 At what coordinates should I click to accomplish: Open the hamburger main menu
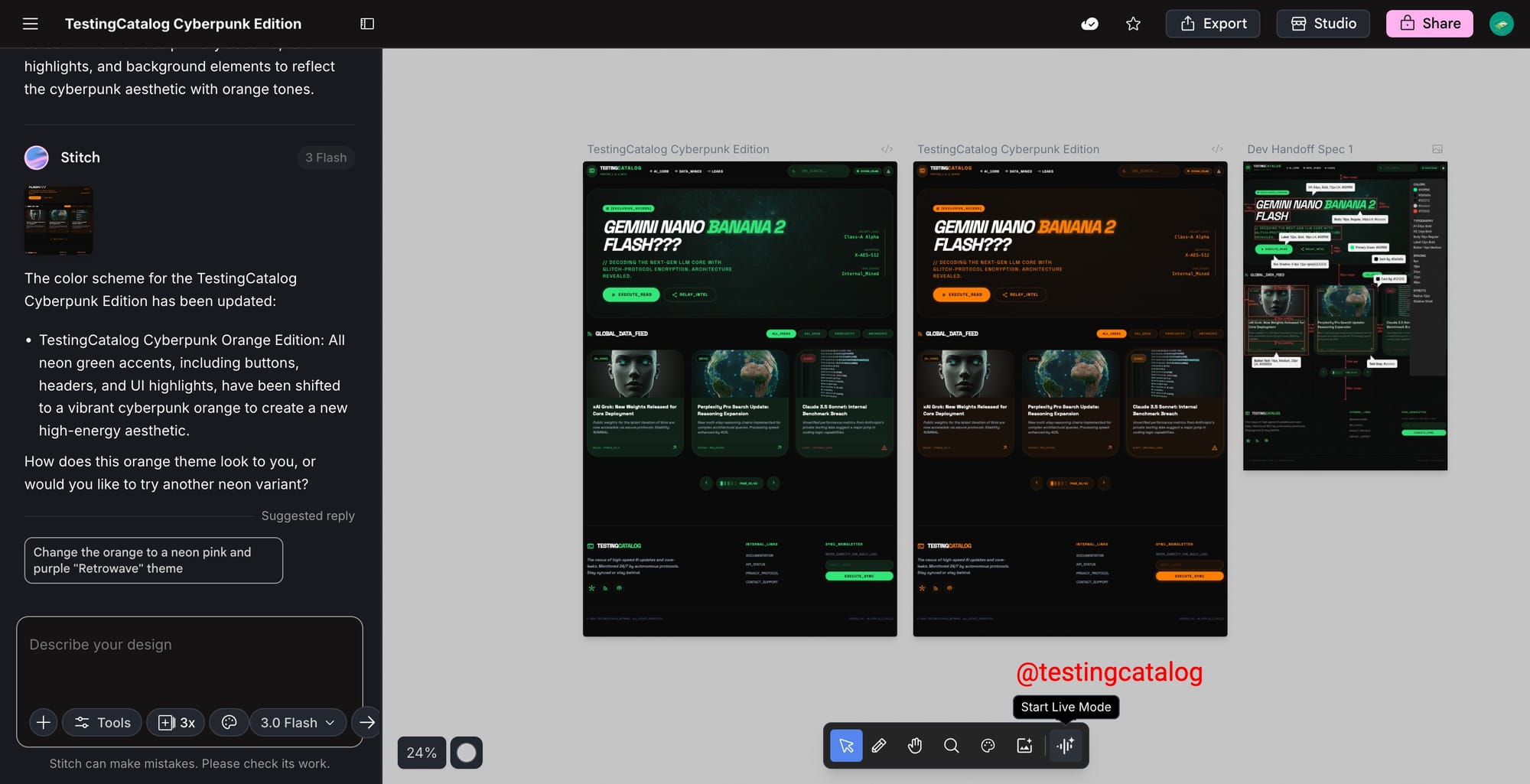(31, 24)
